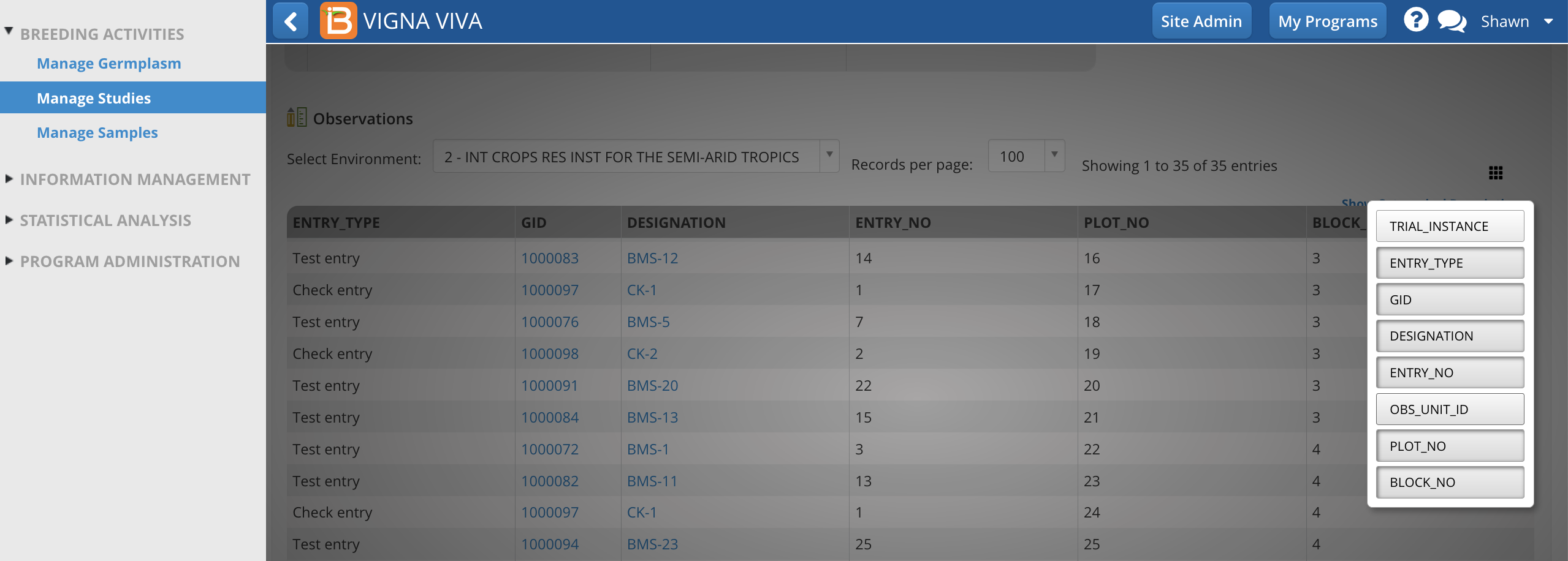
Task: Click the orange BMS logo icon
Action: 338,21
